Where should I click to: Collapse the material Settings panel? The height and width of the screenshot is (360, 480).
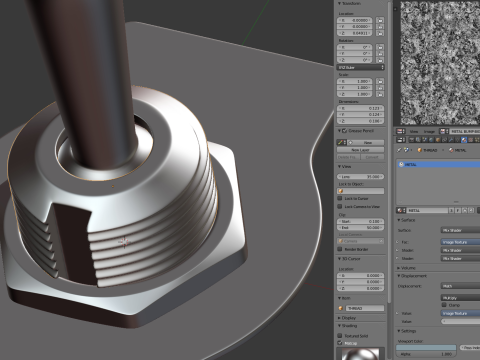pos(399,331)
